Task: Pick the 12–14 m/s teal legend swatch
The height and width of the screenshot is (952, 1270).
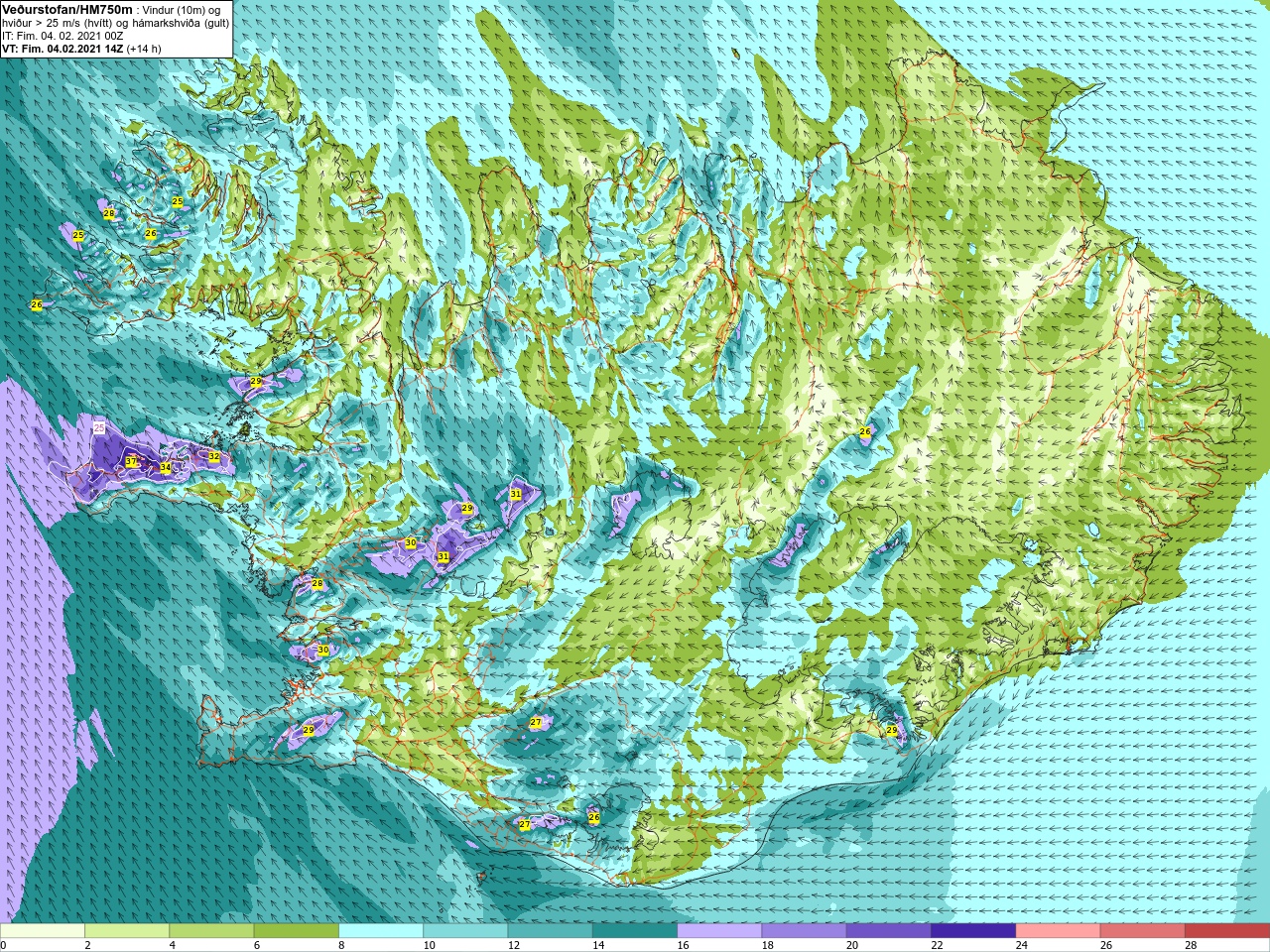Action: point(550,931)
